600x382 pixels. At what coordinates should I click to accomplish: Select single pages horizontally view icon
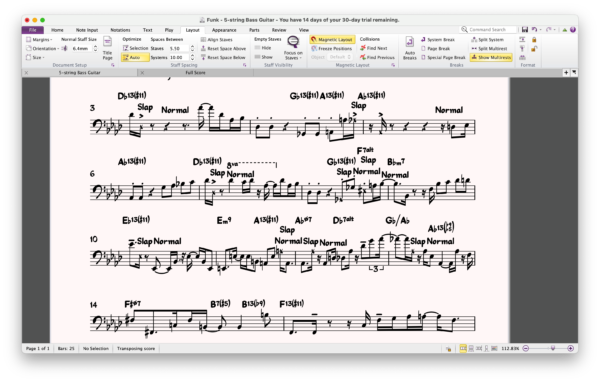click(479, 348)
